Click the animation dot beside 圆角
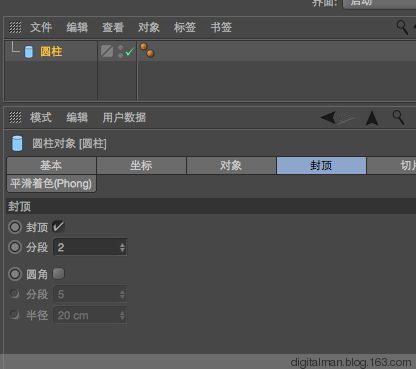This screenshot has width=416, height=369. 15,274
